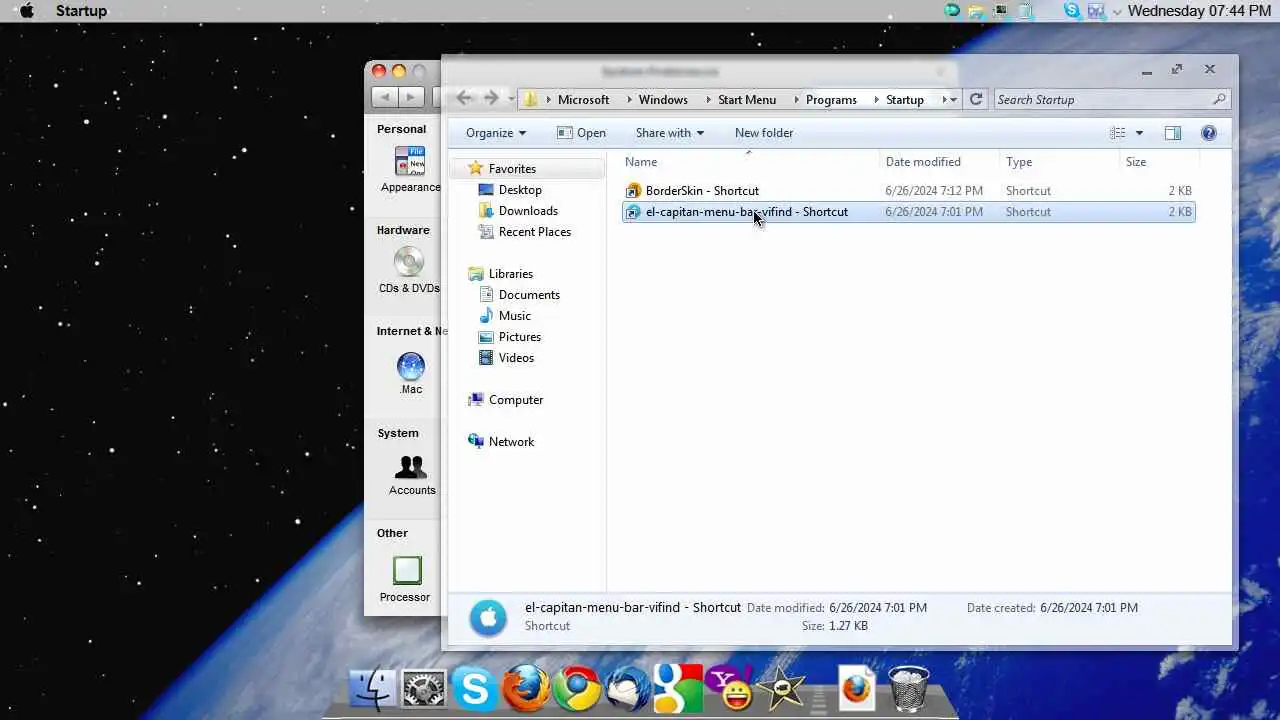Click forward arrow in System Preferences toolbar
The image size is (1280, 720).
tap(411, 97)
